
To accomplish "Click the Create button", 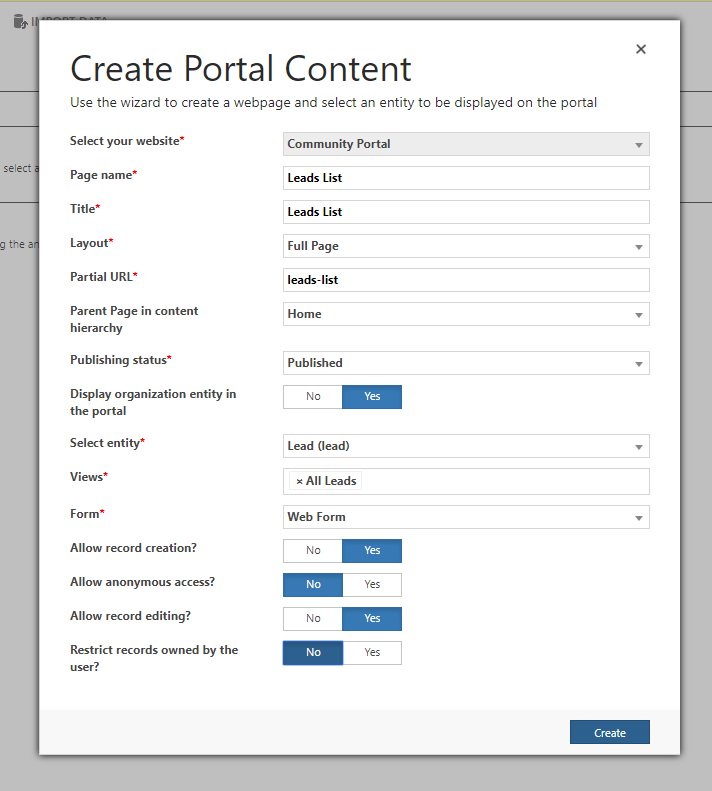I will point(609,733).
